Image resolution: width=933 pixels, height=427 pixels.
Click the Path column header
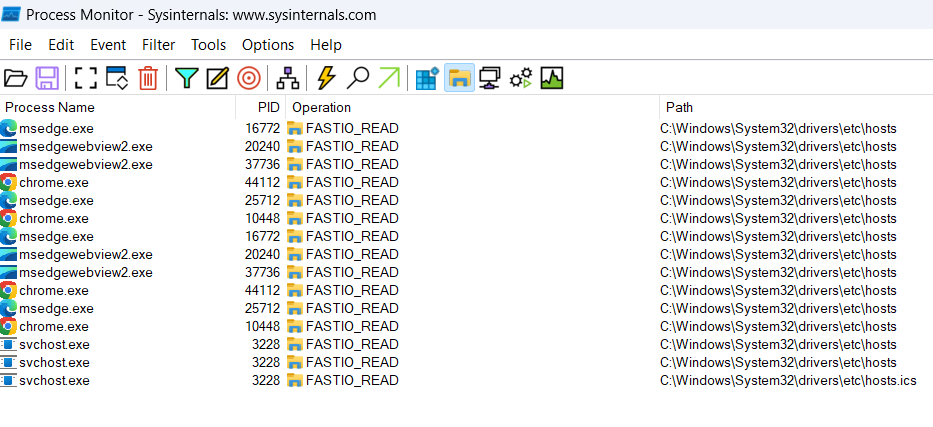point(796,108)
